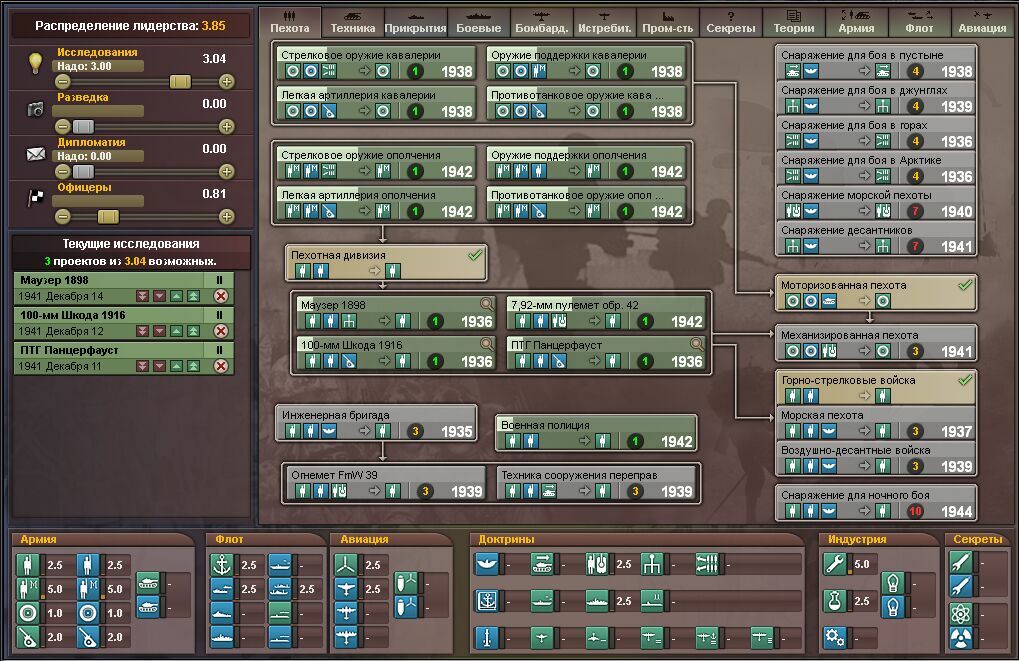
Task: Open the Прикрытия tab
Action: tap(415, 22)
